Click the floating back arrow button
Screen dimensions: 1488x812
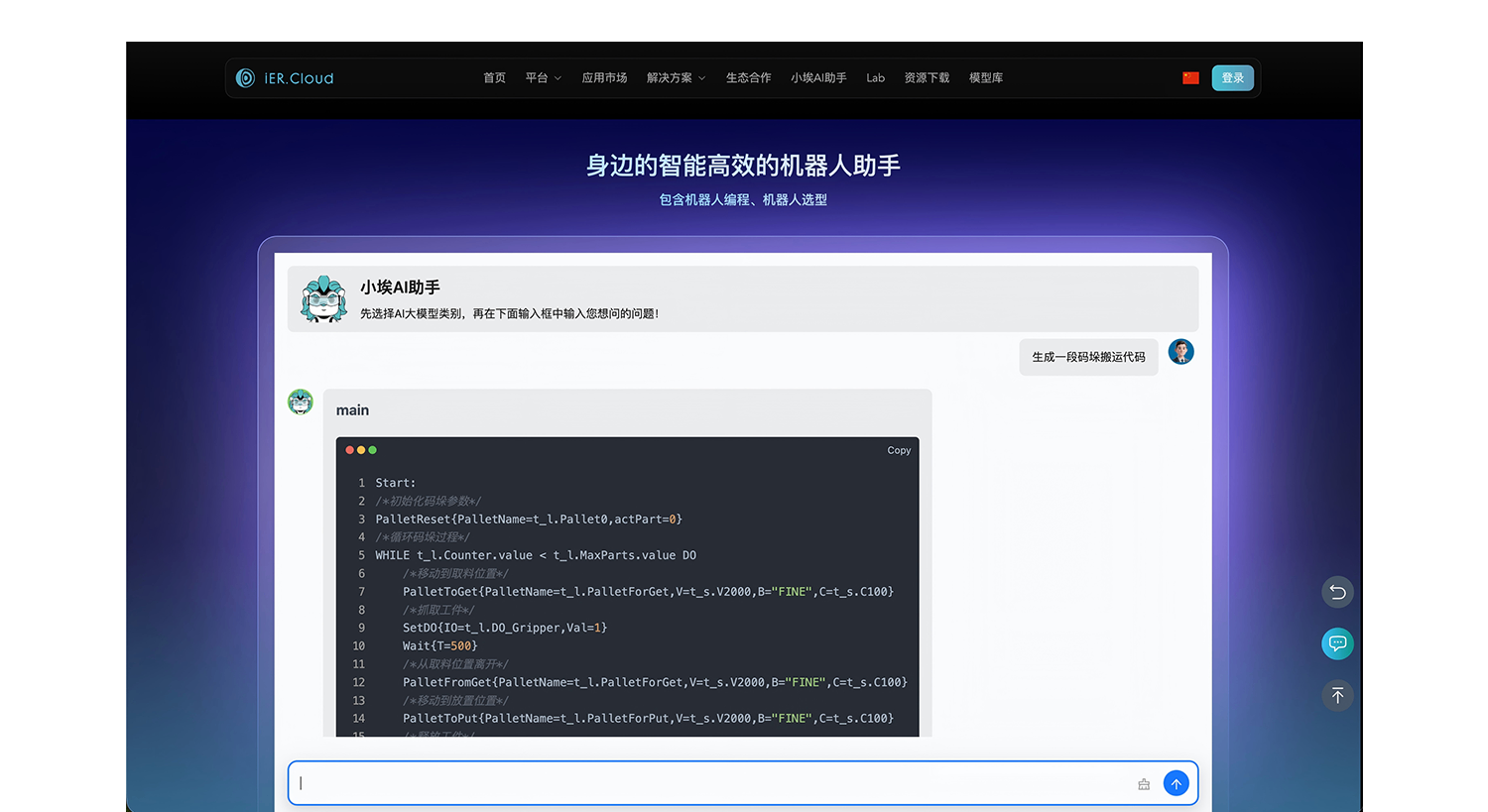click(1337, 592)
